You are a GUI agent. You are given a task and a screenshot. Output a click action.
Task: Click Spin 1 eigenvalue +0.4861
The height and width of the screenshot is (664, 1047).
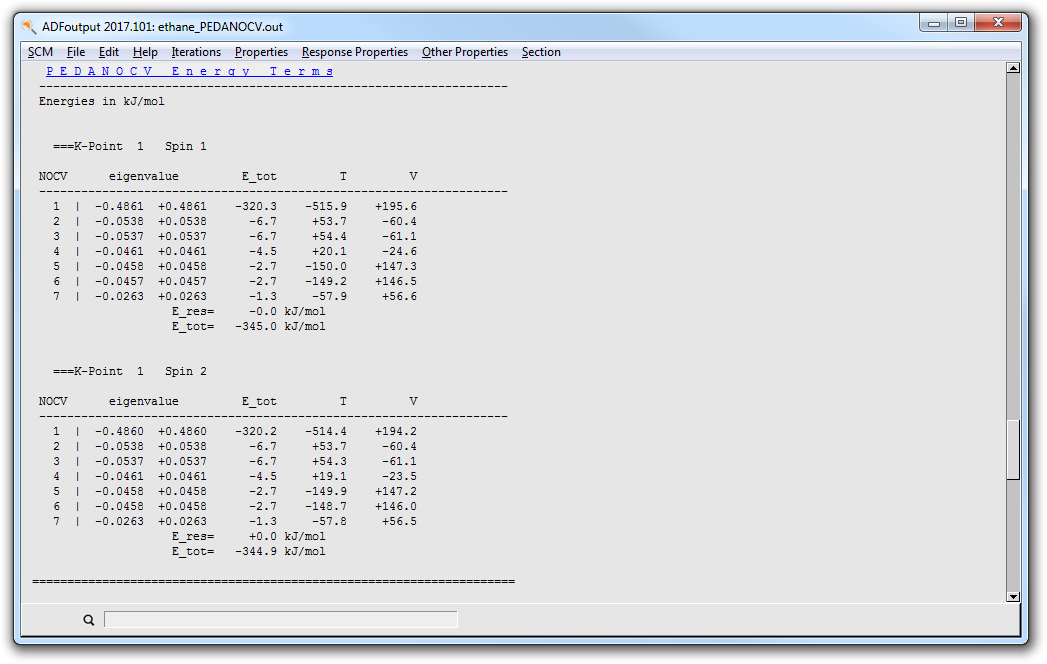(x=182, y=206)
